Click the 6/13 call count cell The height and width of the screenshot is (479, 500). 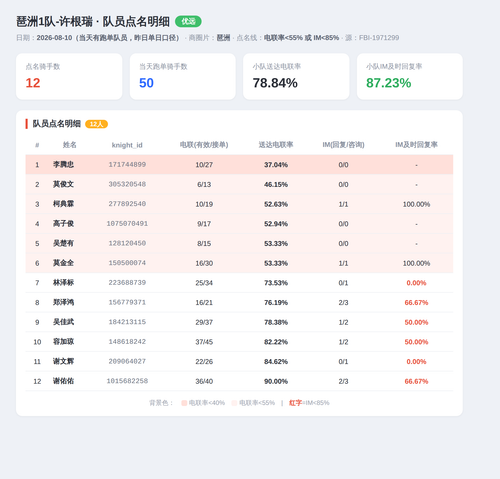tap(204, 184)
